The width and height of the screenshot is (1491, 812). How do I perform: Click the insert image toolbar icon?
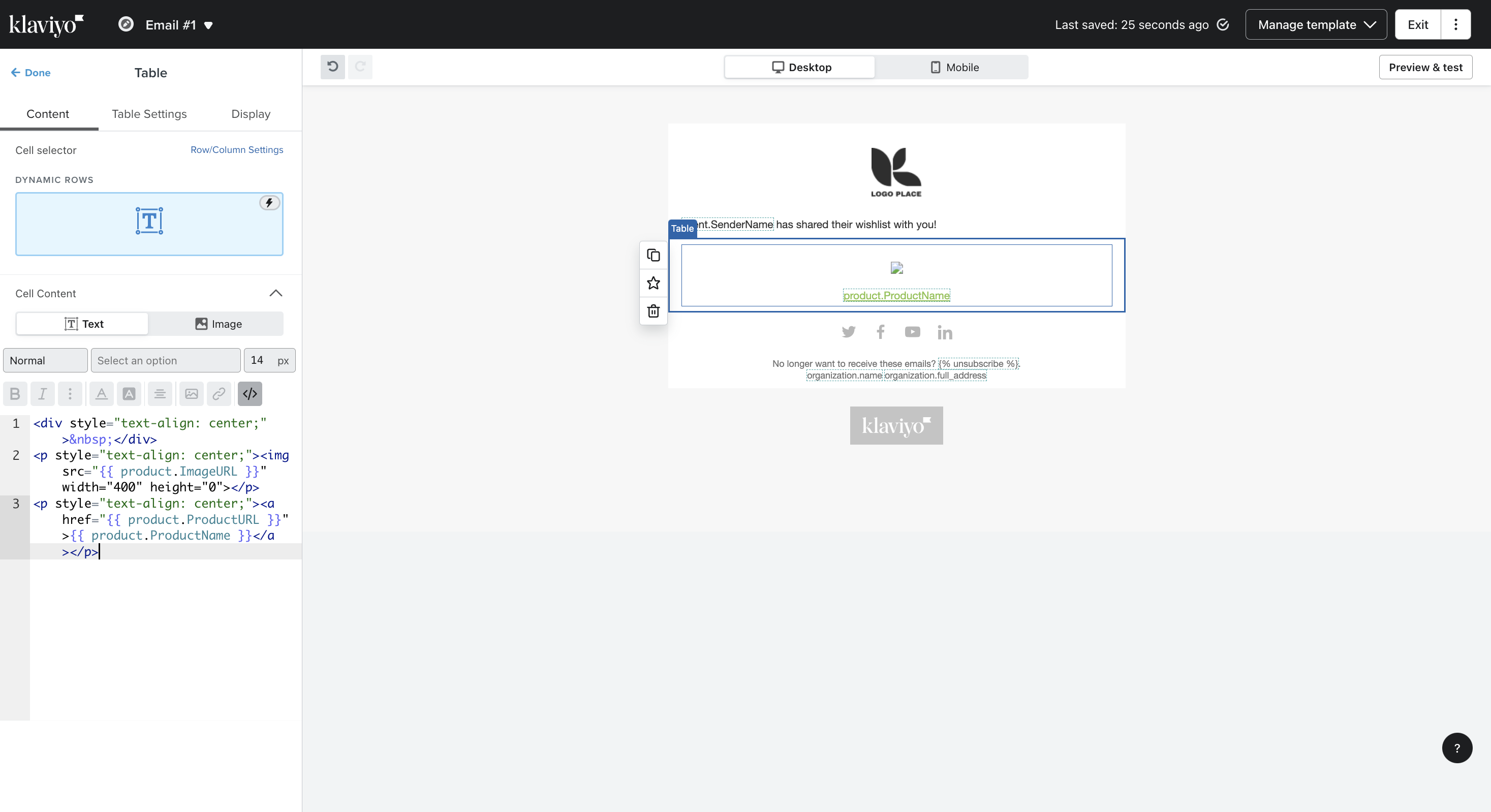pyautogui.click(x=191, y=394)
